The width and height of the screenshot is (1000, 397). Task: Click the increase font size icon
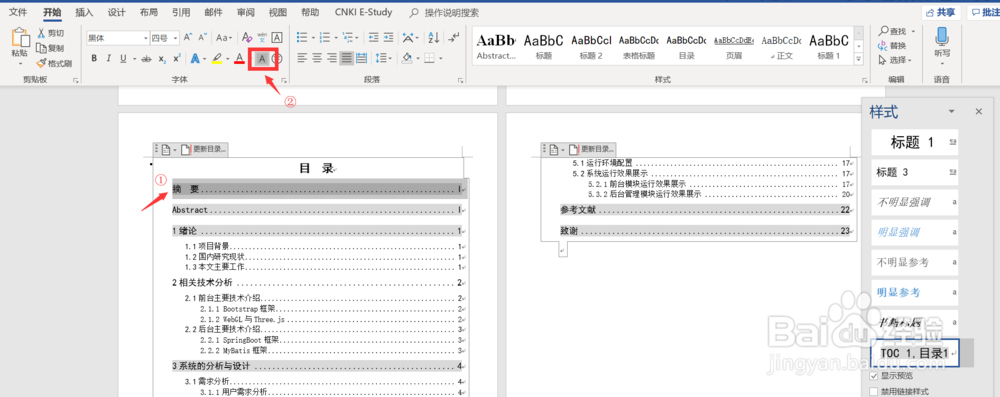[188, 38]
